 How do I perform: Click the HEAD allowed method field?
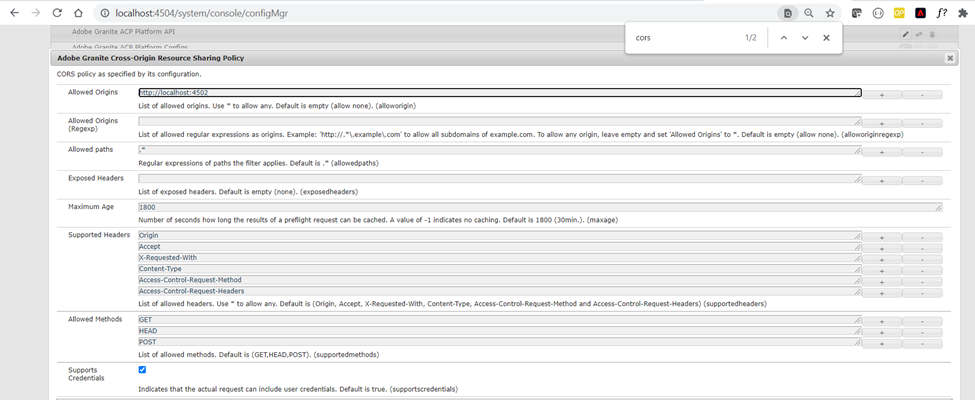point(500,331)
